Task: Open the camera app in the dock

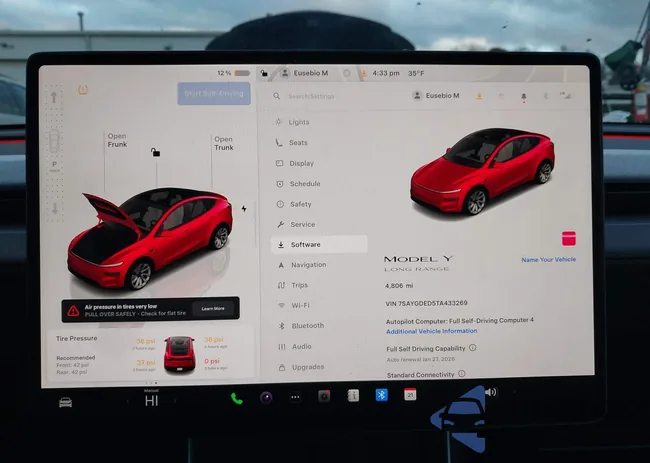Action: click(324, 396)
